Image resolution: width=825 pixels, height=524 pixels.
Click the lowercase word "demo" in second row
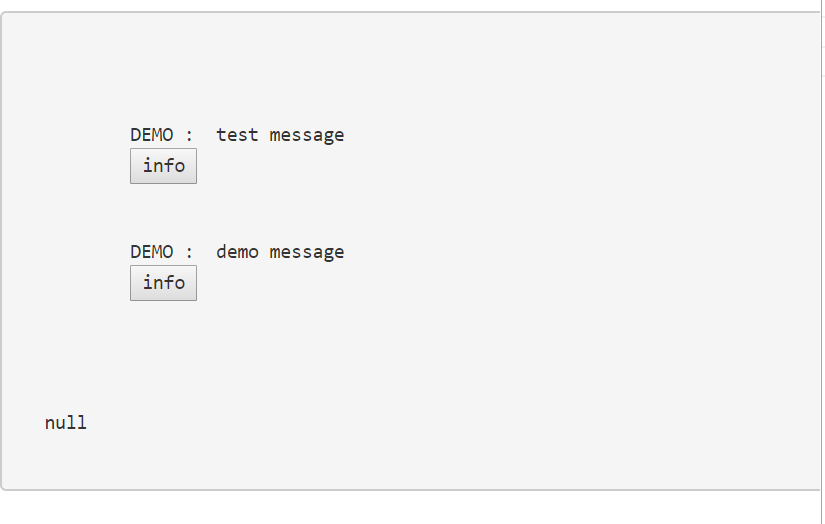click(237, 252)
